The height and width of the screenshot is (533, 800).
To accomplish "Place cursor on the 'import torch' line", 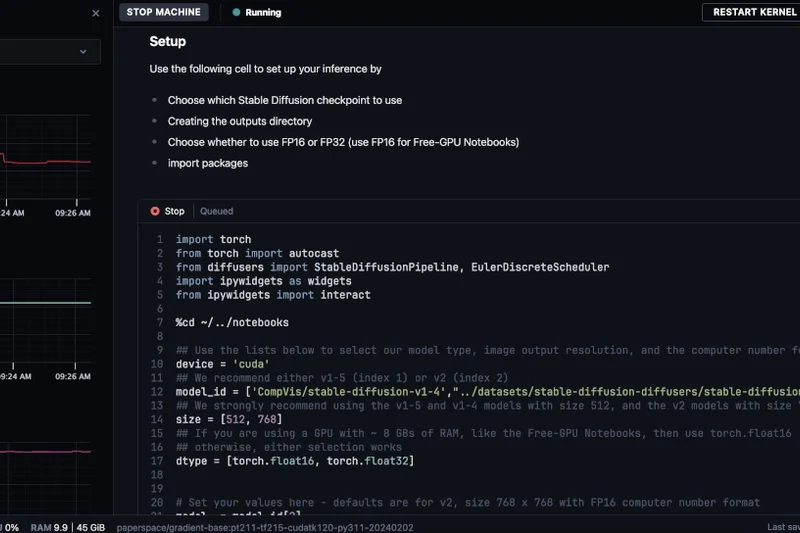I will 213,240.
